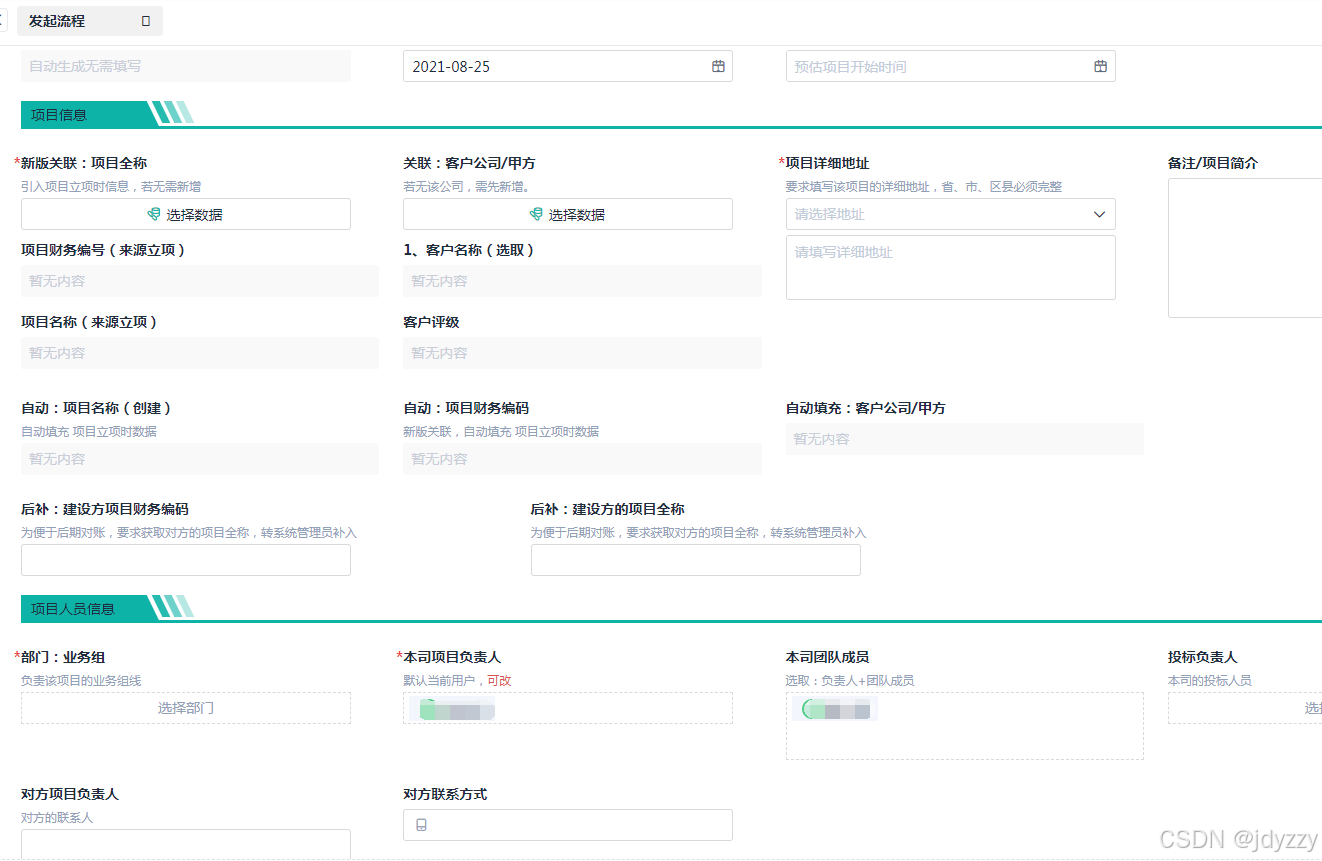This screenshot has height=861, width=1322.
Task: Click 选择数据 under 新版关联：项目全称
Action: [186, 214]
